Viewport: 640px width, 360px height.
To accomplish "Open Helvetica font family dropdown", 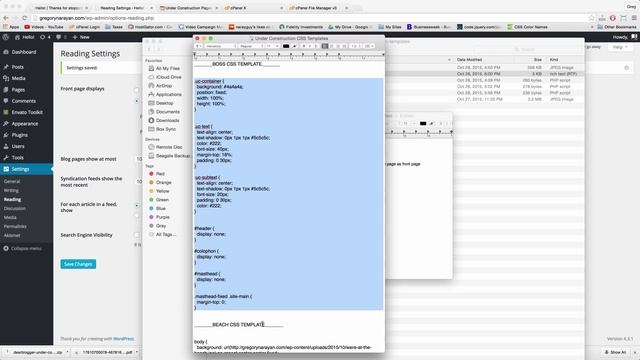I will tap(220, 46).
